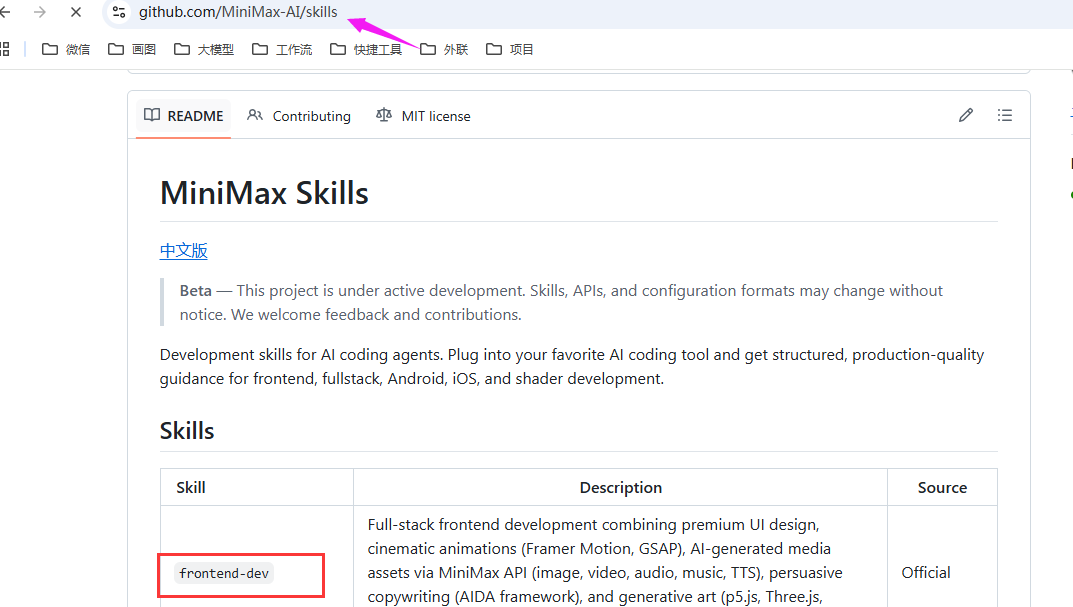Click the Source column header

(942, 487)
